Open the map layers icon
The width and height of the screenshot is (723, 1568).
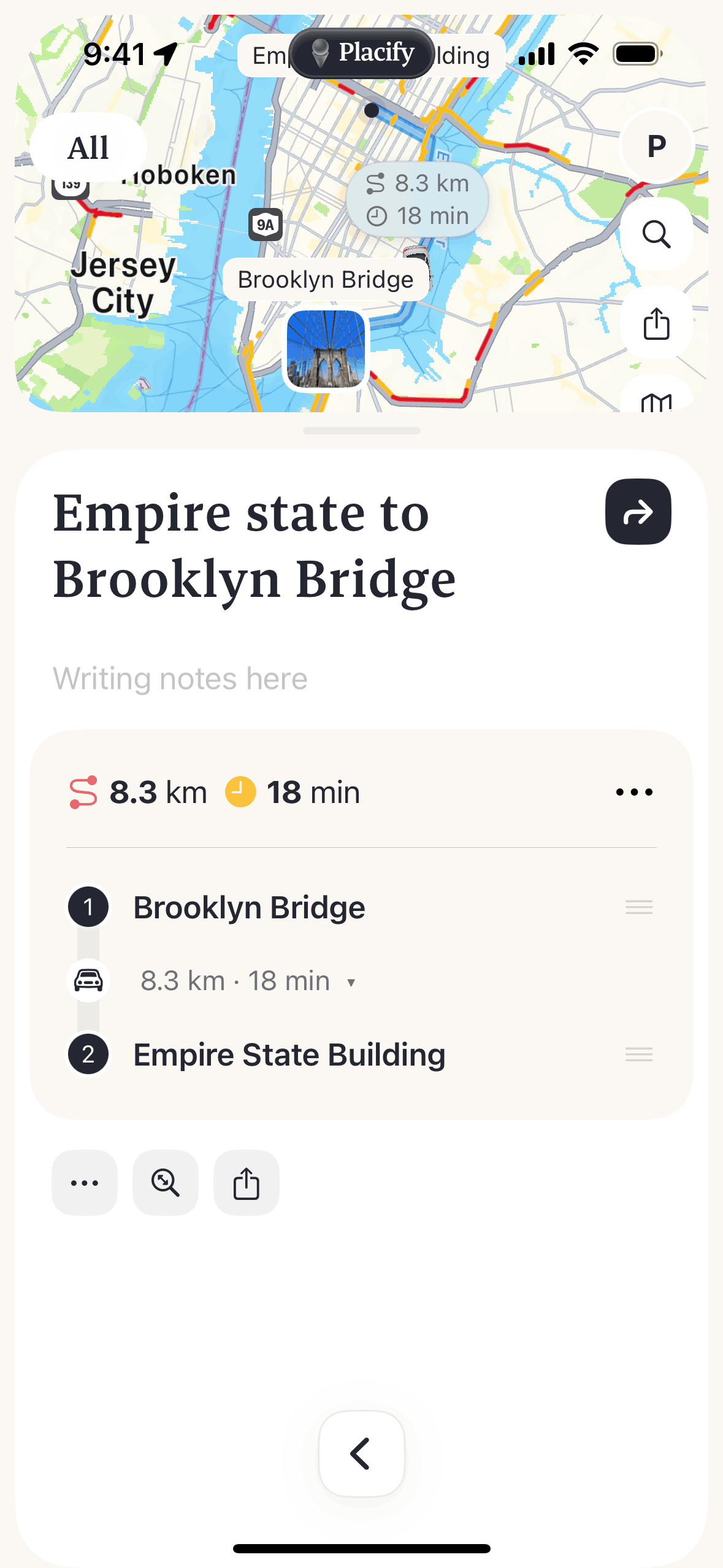(x=656, y=400)
